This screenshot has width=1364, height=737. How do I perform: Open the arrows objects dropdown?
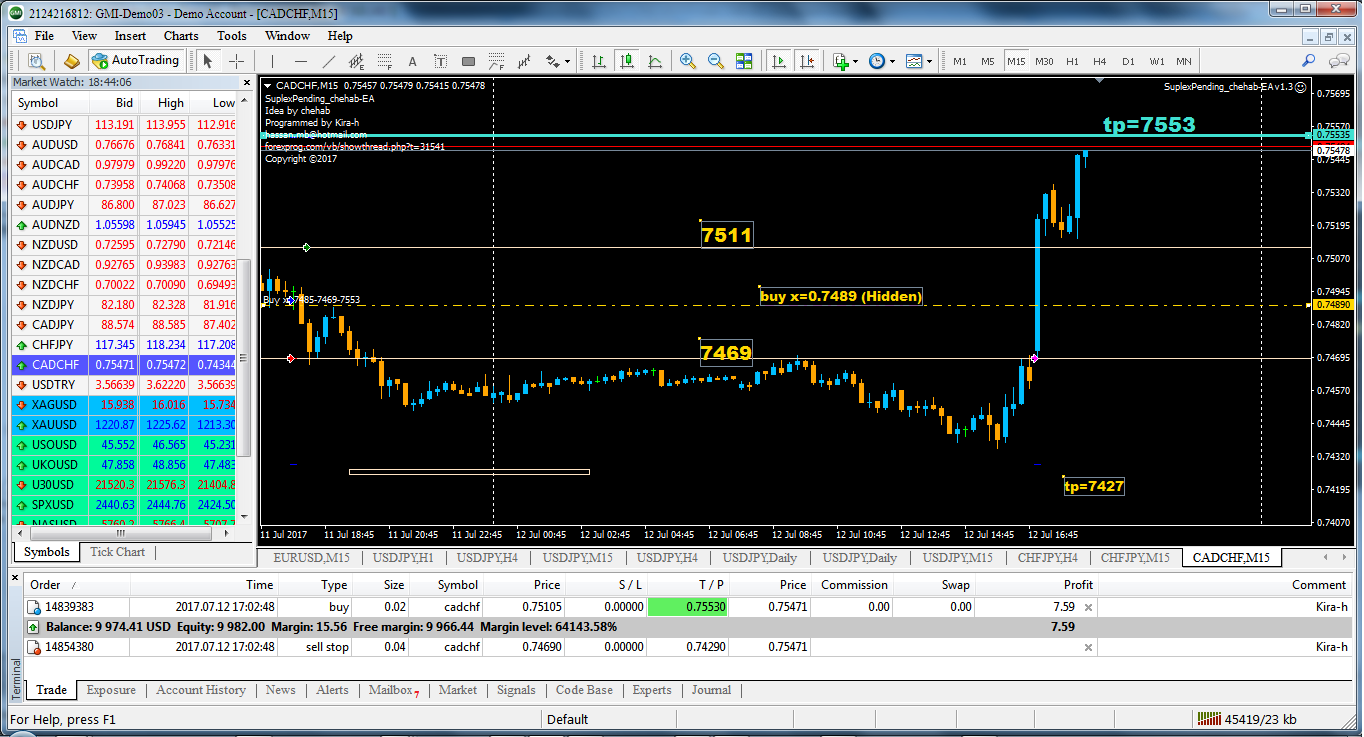[x=558, y=61]
